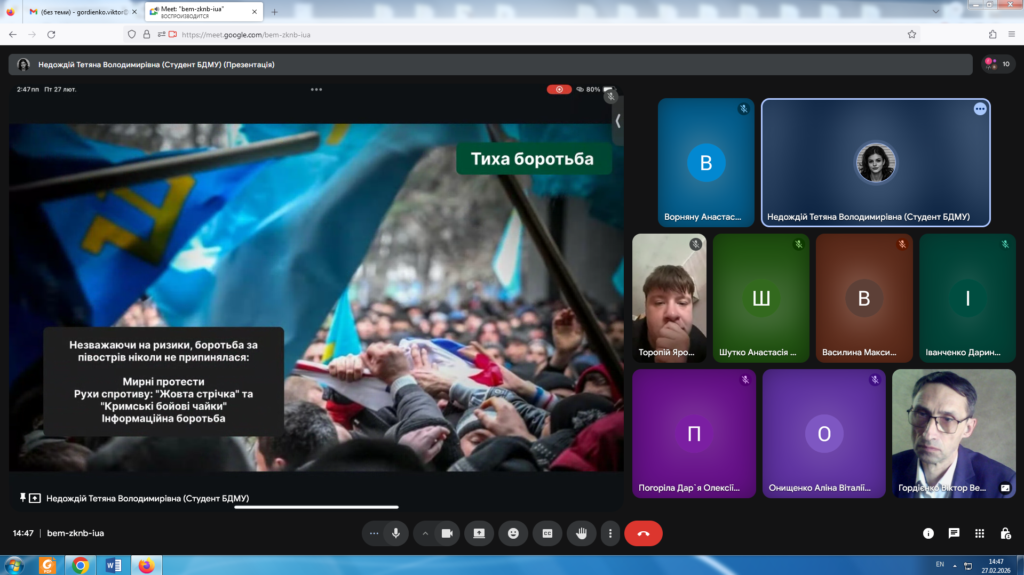Image resolution: width=1024 pixels, height=575 pixels.
Task: Show the participants list with count 10
Action: point(997,64)
